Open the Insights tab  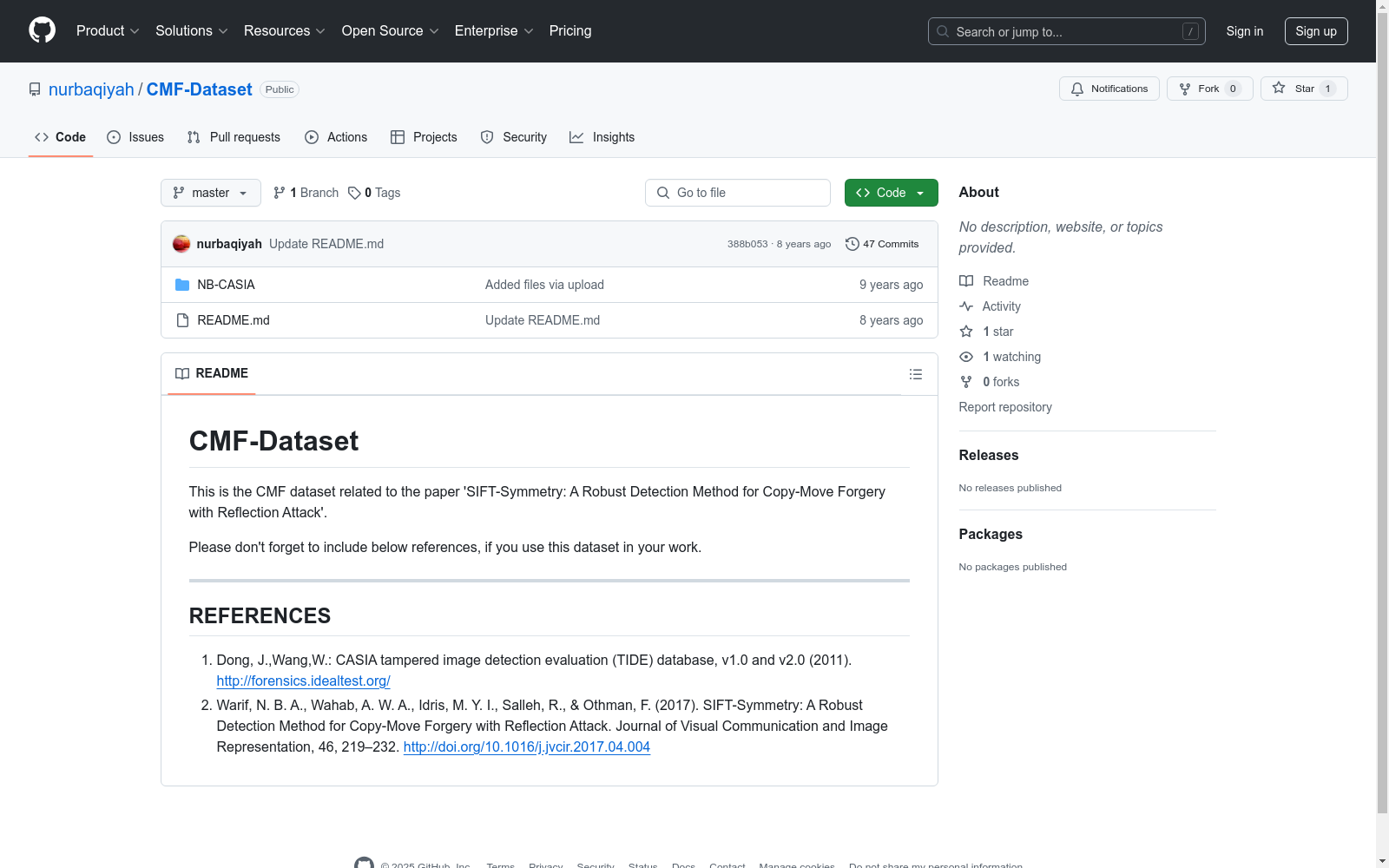pos(602,137)
